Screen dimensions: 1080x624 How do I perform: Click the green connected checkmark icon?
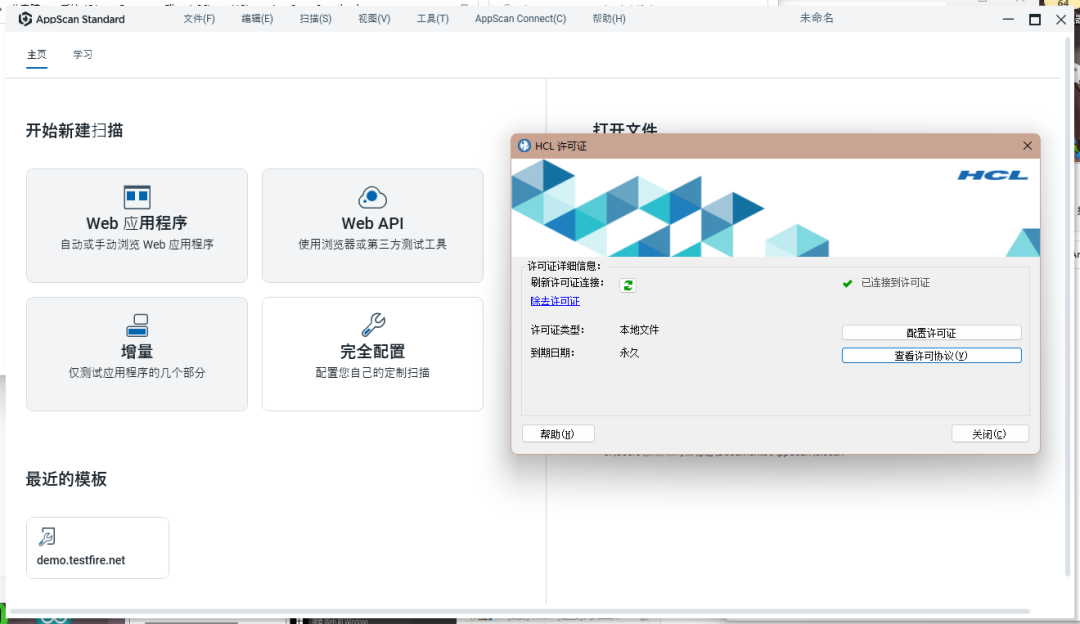[847, 283]
